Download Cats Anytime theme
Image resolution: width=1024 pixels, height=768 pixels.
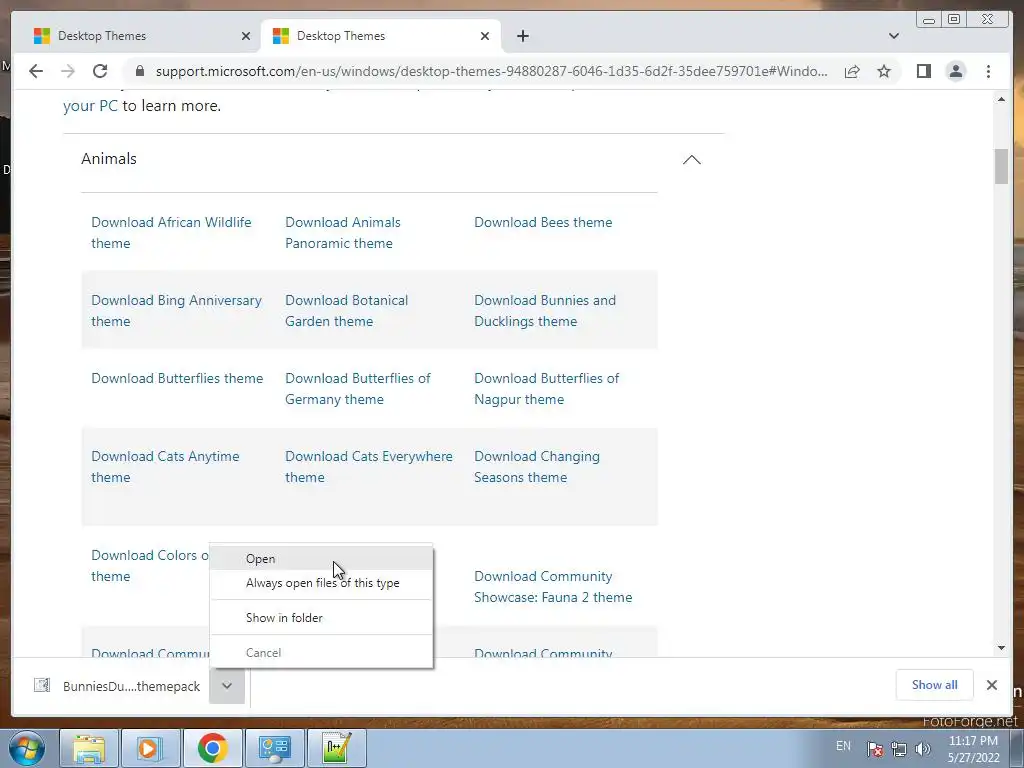click(x=165, y=467)
